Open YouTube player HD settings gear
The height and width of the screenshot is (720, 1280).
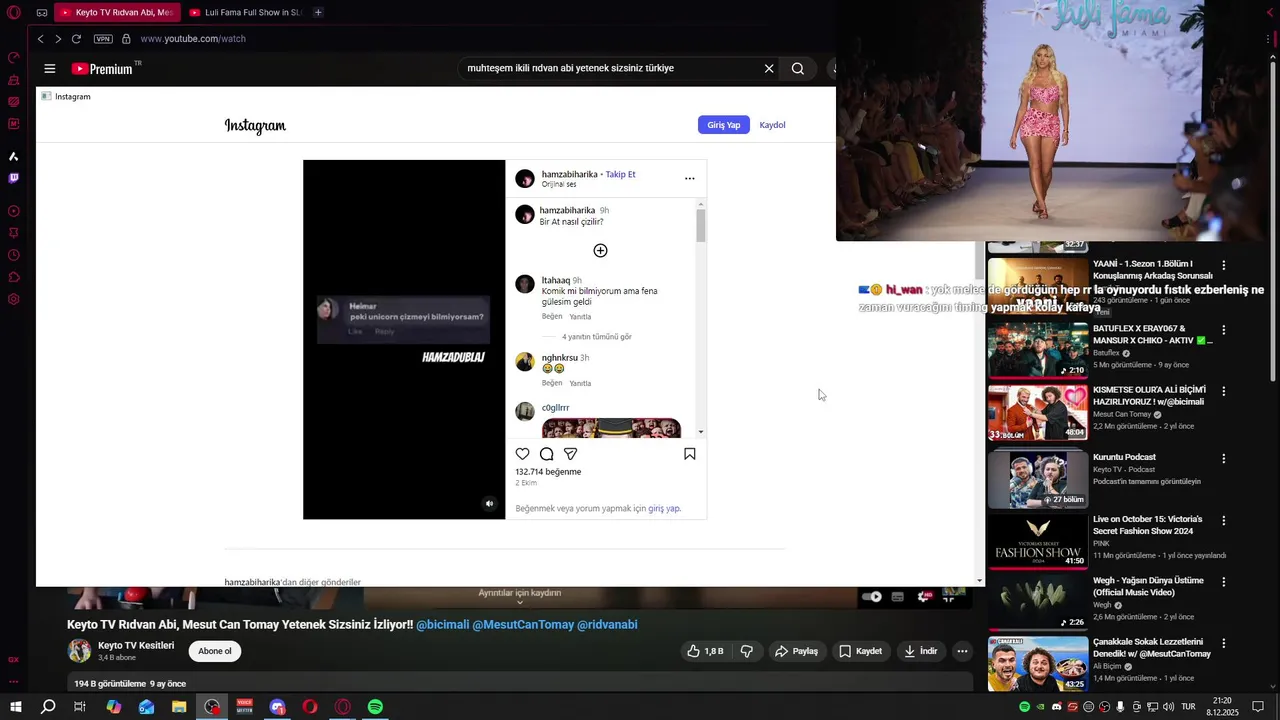click(x=926, y=597)
